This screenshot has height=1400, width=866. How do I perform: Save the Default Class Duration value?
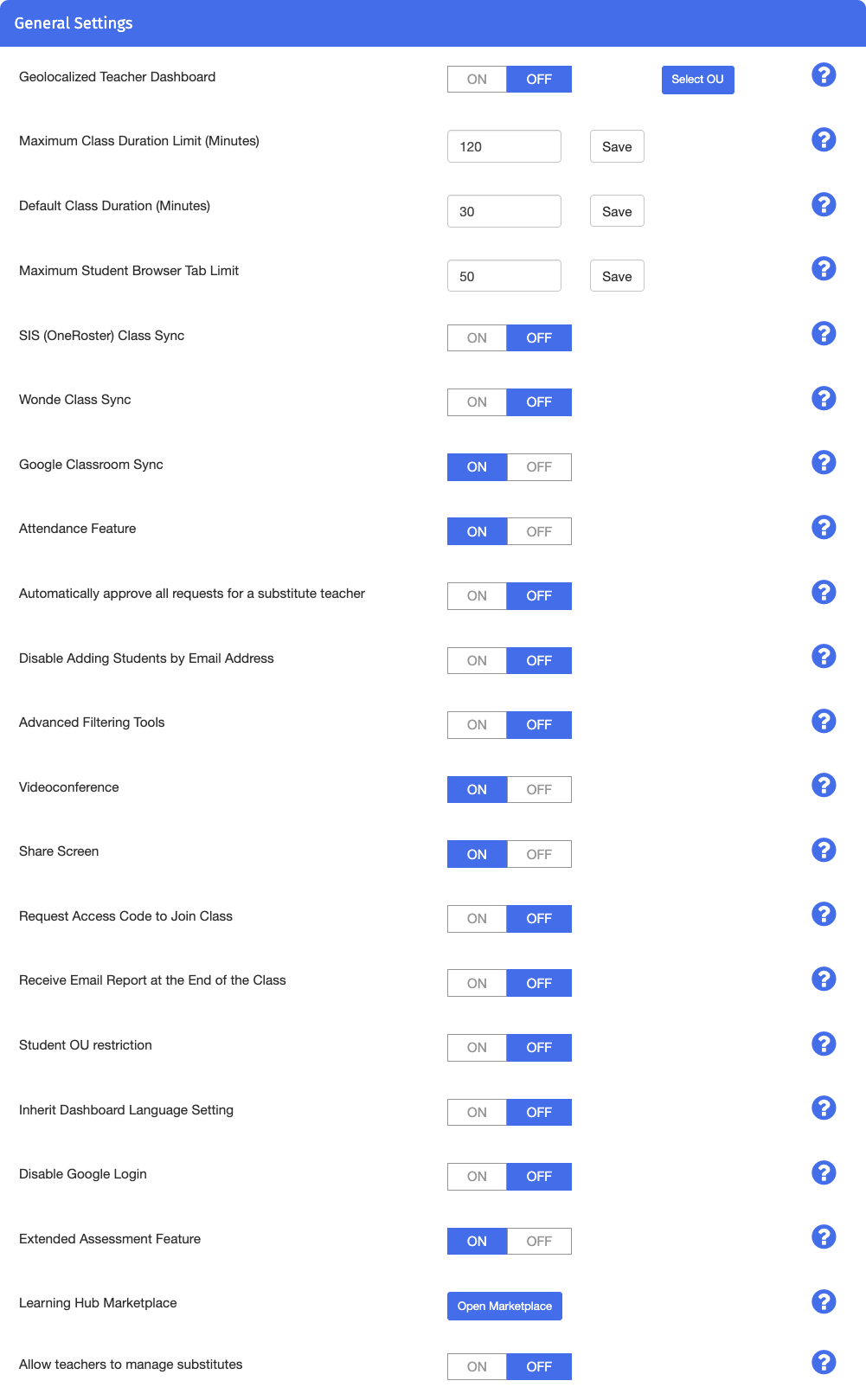(617, 211)
